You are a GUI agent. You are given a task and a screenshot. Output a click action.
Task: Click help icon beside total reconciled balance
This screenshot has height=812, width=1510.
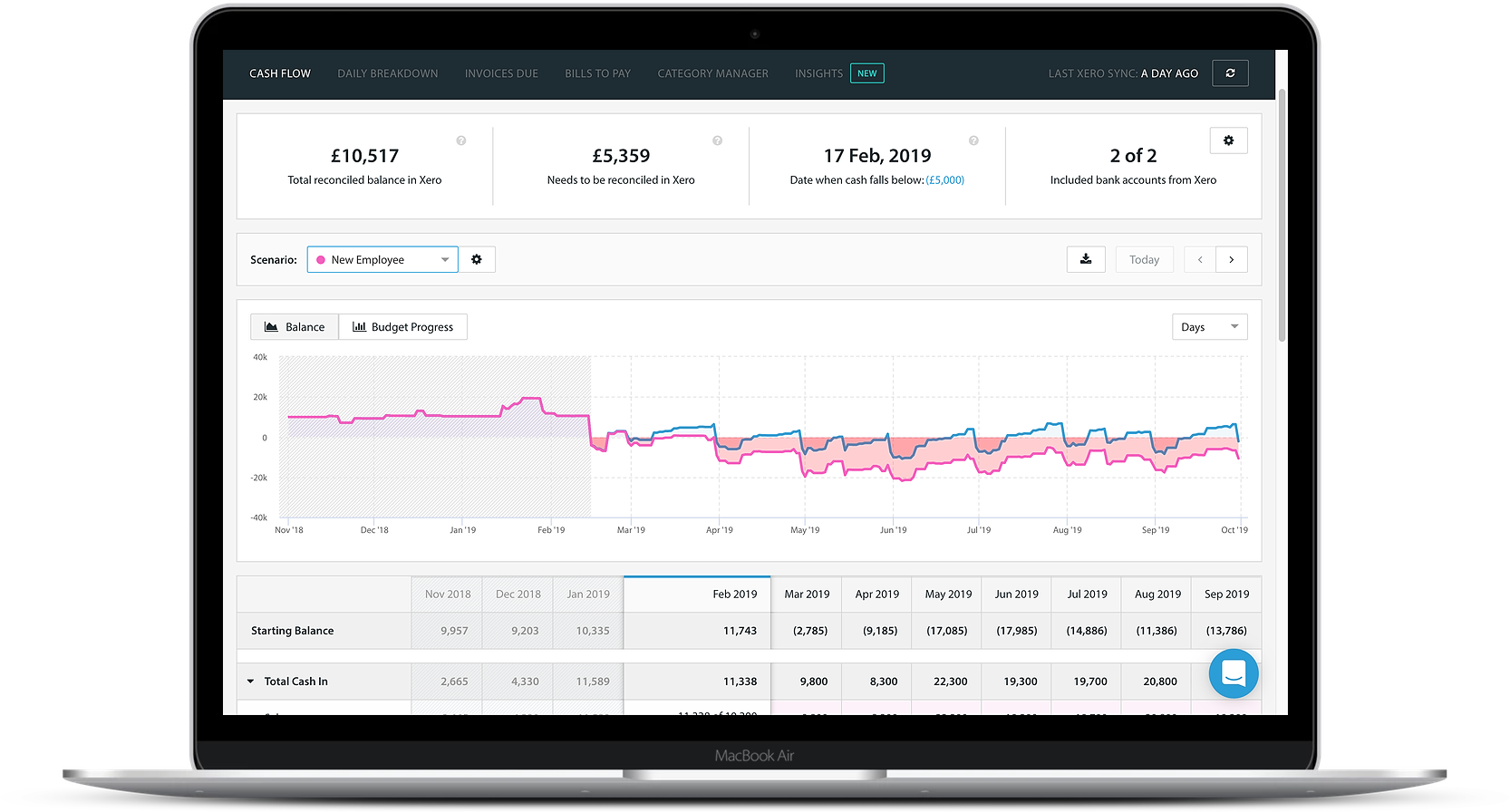tap(461, 140)
